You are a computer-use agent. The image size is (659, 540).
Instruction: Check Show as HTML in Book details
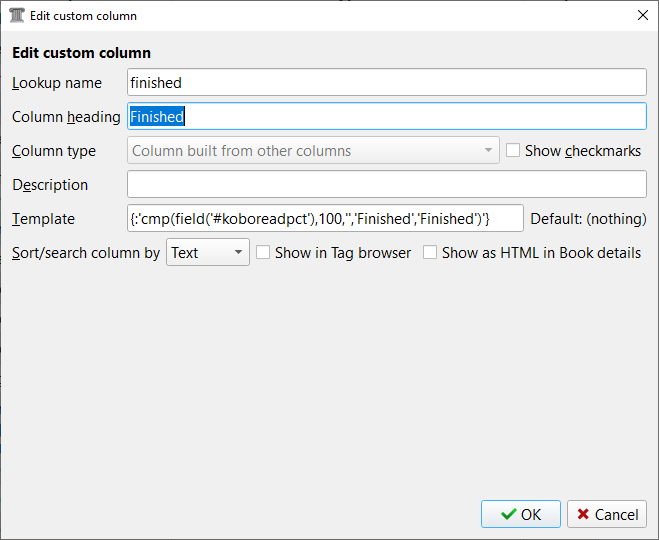[430, 253]
